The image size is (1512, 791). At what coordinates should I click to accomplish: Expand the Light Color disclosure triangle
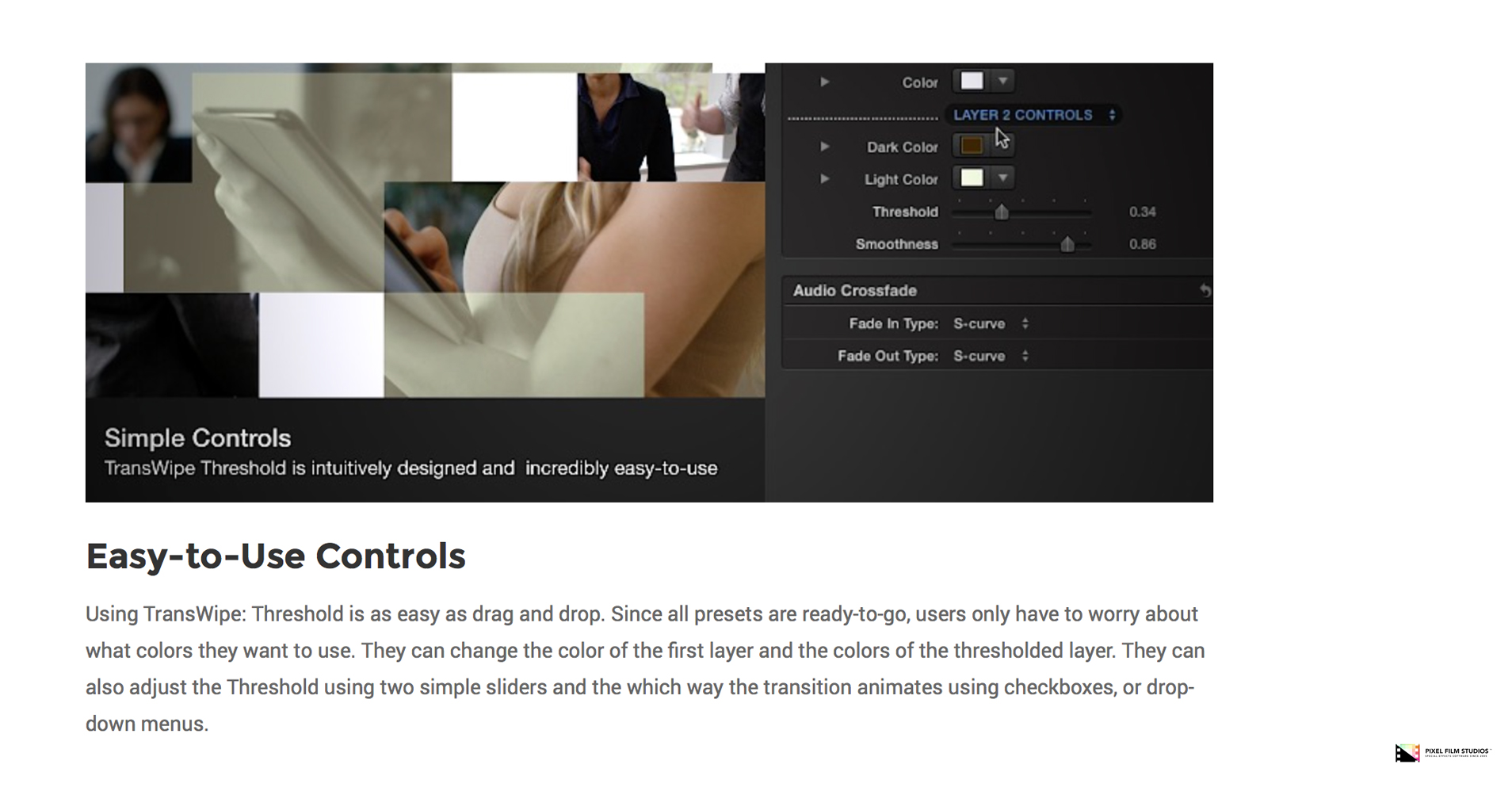coord(824,179)
